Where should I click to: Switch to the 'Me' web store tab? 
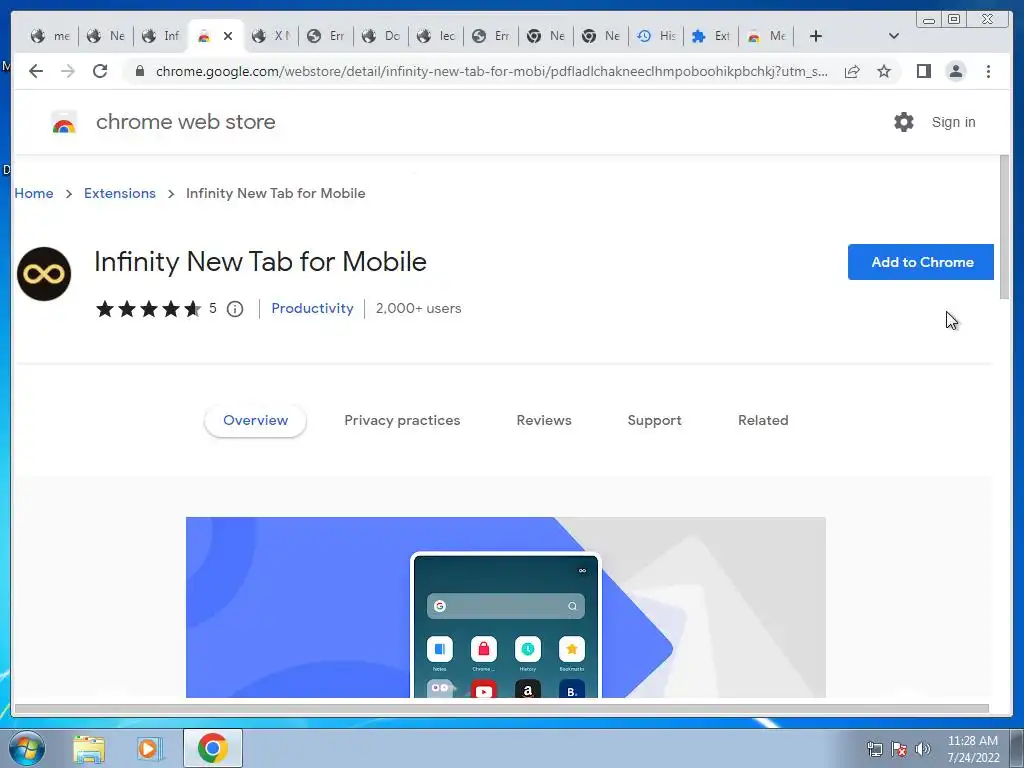(767, 36)
